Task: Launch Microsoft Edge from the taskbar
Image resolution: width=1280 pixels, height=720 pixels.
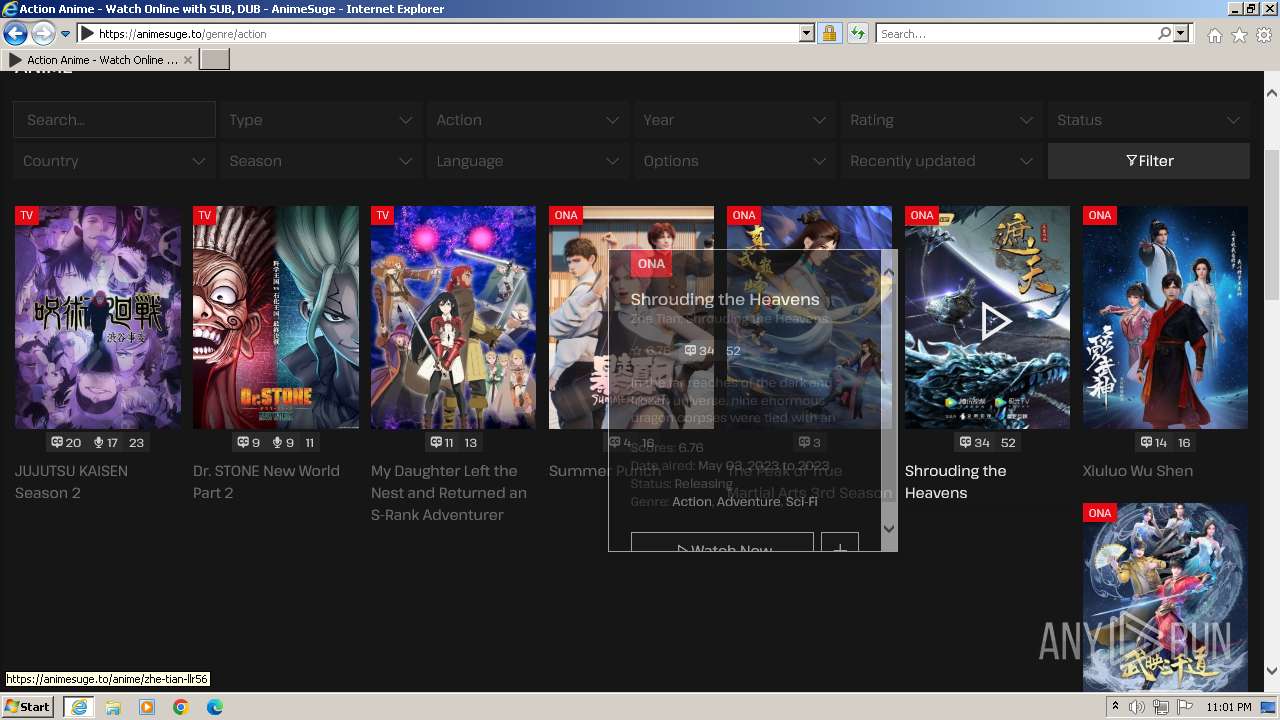Action: coord(215,707)
